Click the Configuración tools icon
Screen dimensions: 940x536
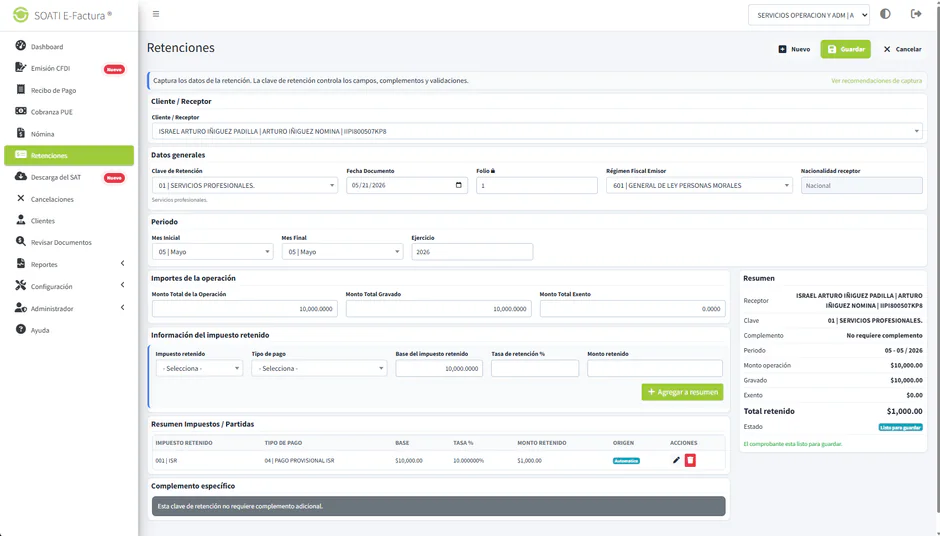(x=20, y=285)
